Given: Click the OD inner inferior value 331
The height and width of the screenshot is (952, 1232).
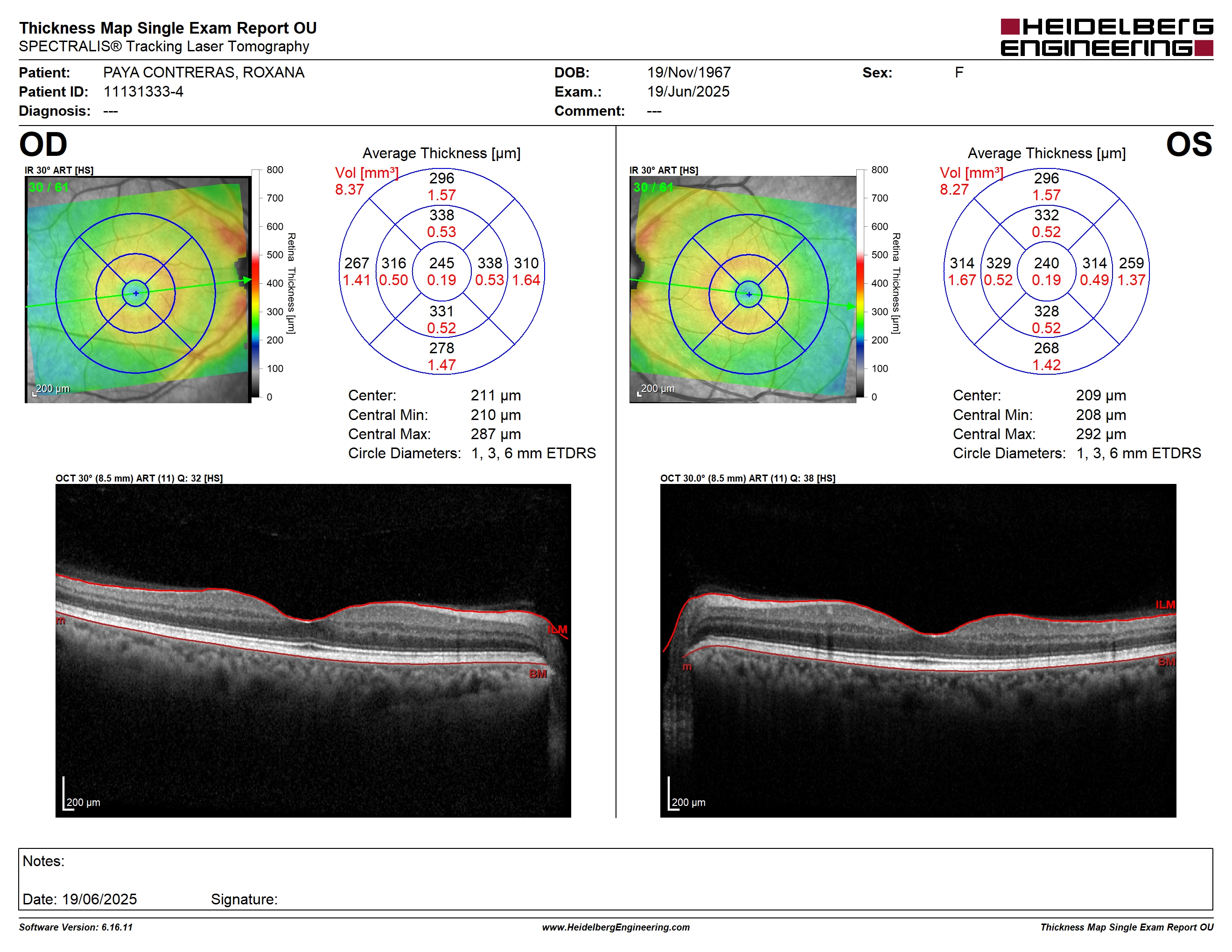Looking at the screenshot, I should [441, 311].
